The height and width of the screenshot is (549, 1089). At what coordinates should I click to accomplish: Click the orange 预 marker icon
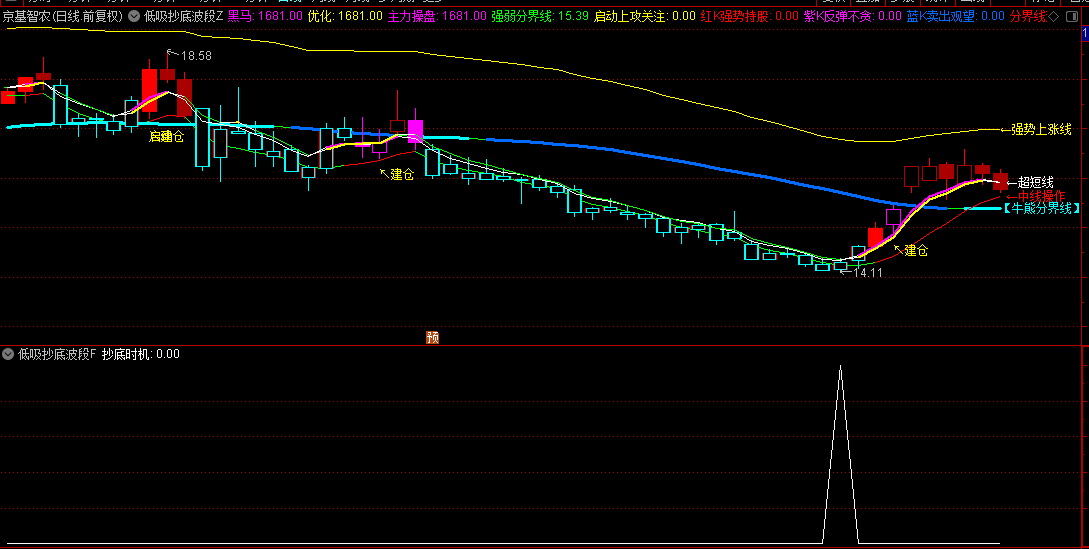(x=432, y=338)
